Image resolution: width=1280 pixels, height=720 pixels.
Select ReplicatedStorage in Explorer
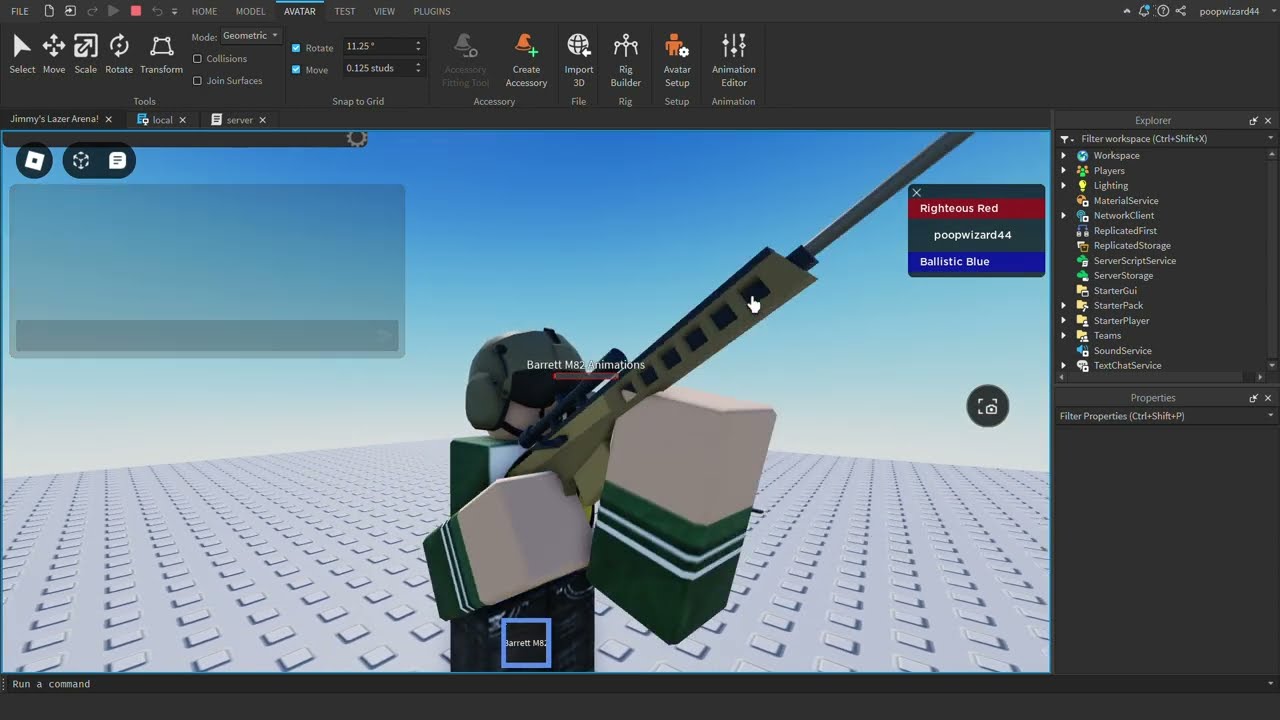(1132, 246)
